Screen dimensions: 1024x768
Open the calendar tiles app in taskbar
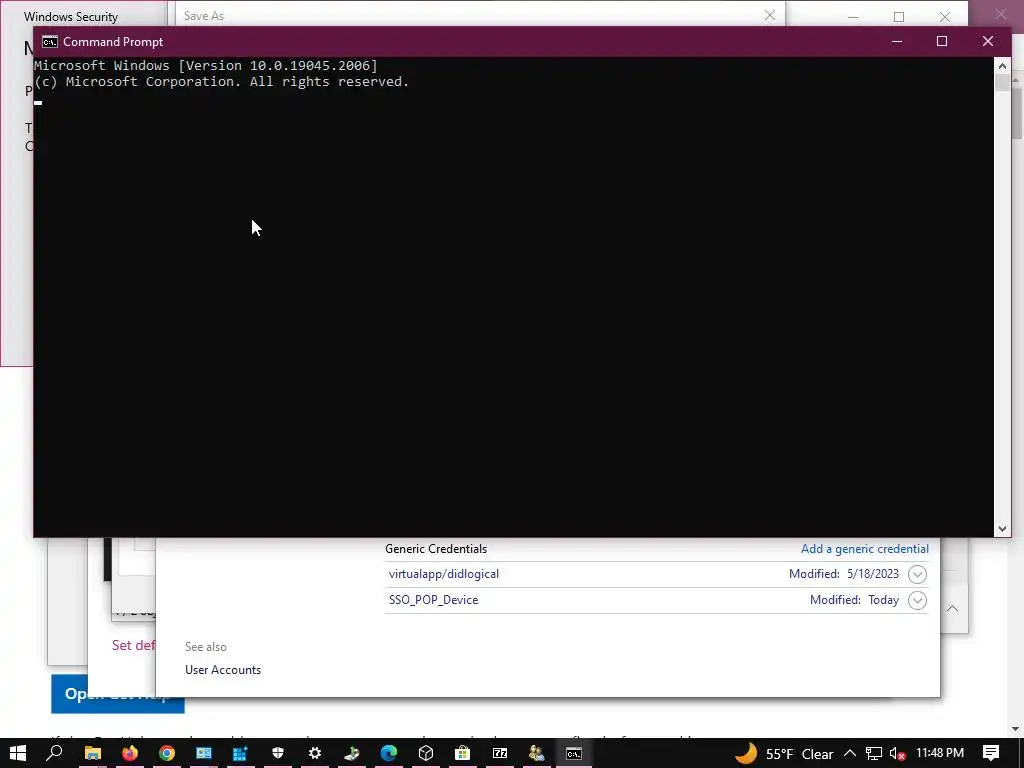click(240, 753)
